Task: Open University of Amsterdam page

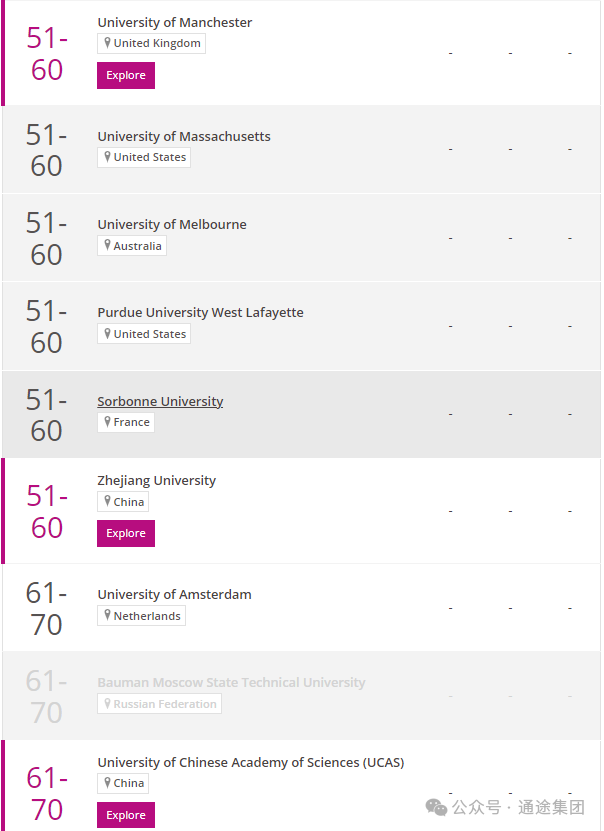Action: pos(174,594)
